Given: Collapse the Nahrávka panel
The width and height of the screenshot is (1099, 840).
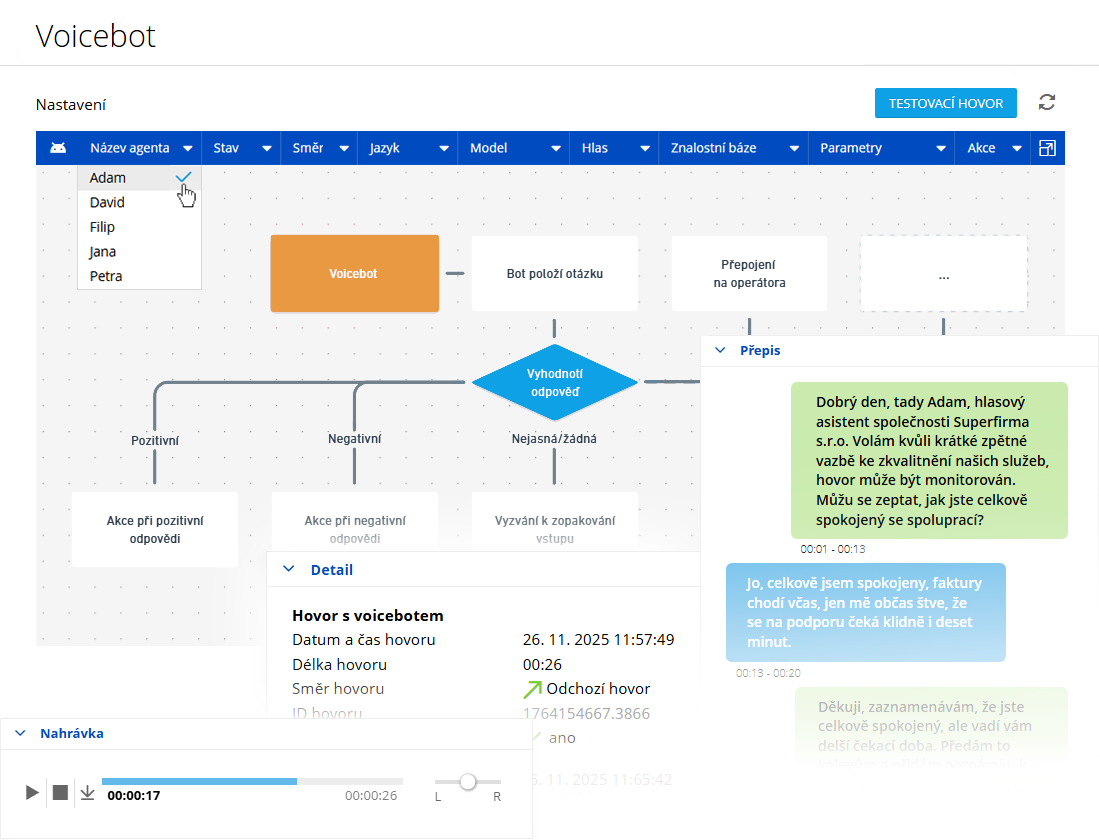Looking at the screenshot, I should click(x=20, y=733).
